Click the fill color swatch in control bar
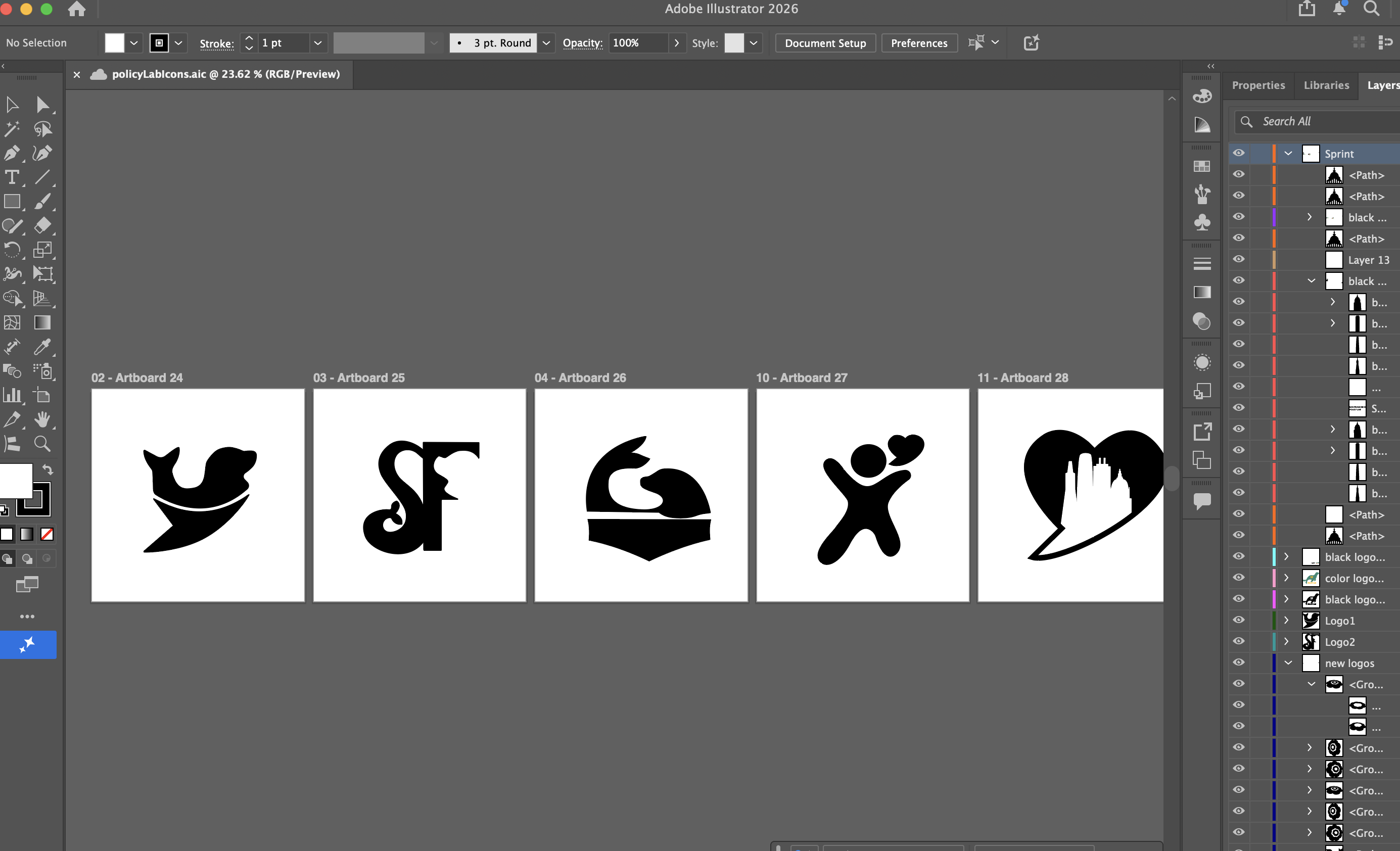Viewport: 1400px width, 851px height. [x=114, y=43]
